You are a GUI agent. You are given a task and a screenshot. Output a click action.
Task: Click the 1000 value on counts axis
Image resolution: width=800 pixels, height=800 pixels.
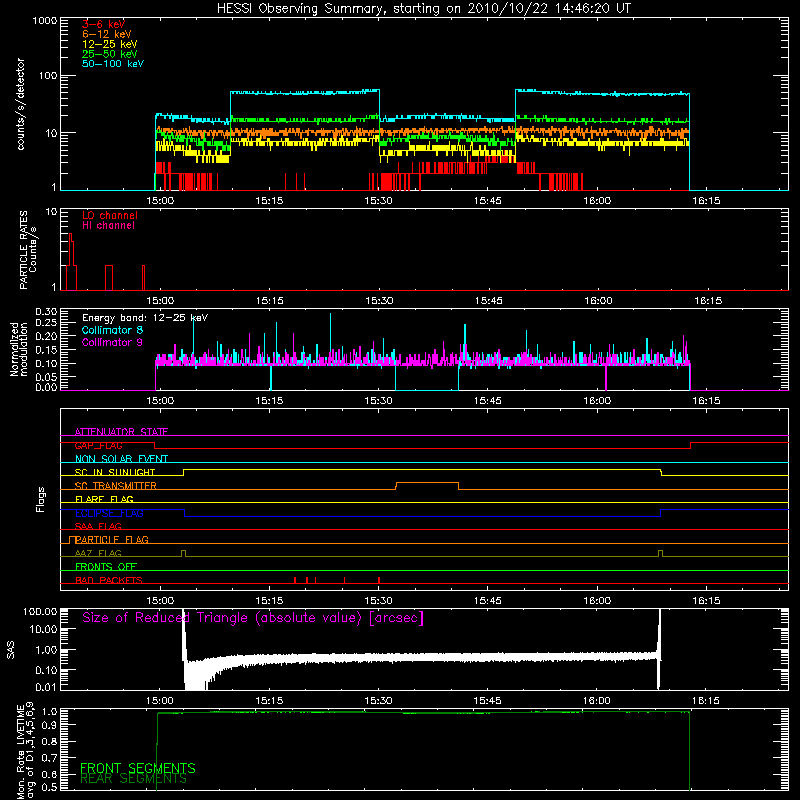(45, 21)
